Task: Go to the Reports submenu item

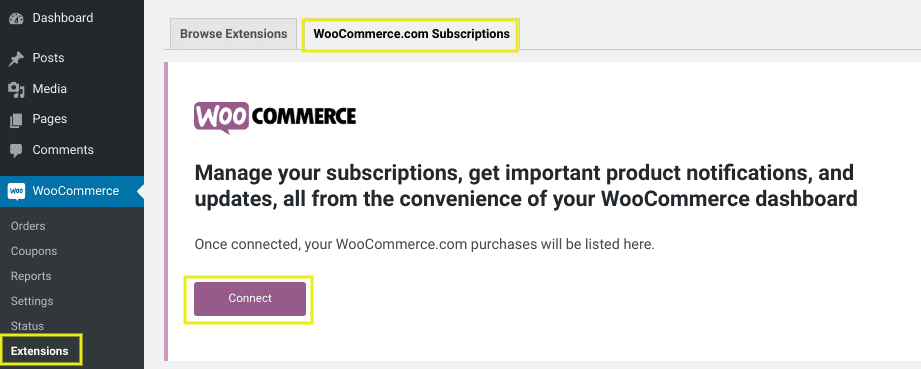Action: (31, 276)
